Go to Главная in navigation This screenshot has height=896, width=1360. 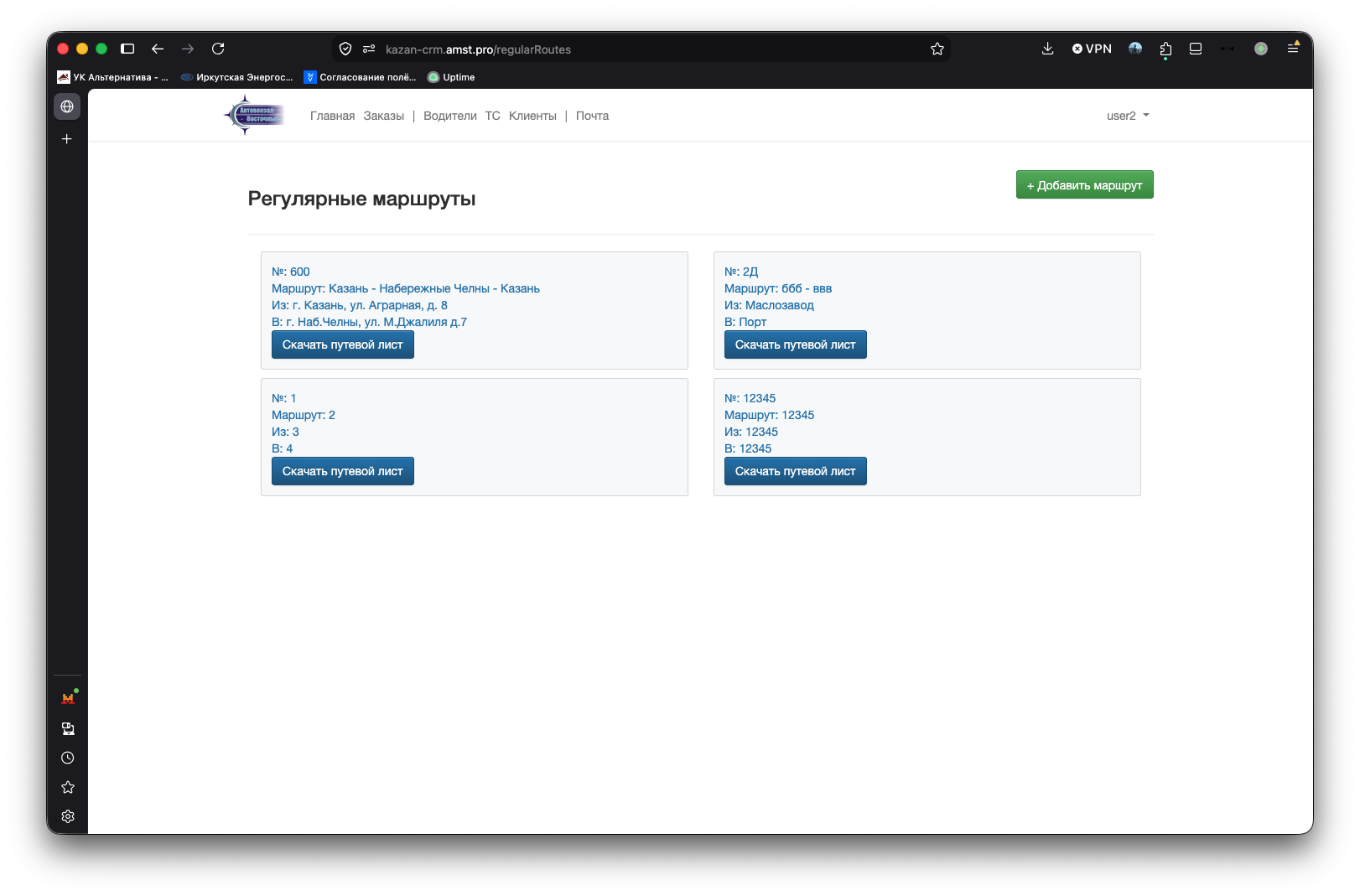click(x=332, y=116)
